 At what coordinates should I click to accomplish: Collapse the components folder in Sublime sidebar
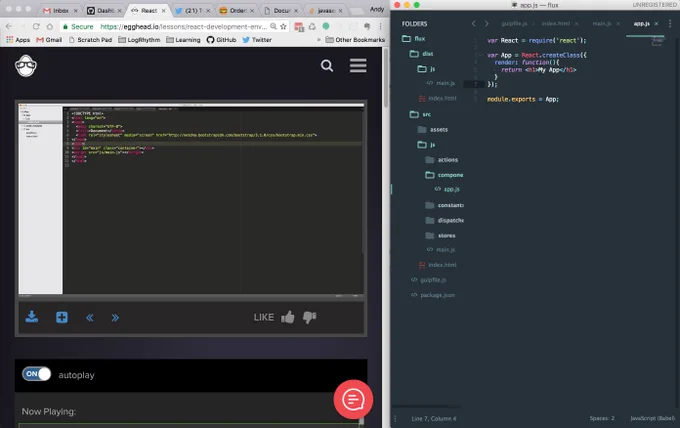(x=445, y=175)
